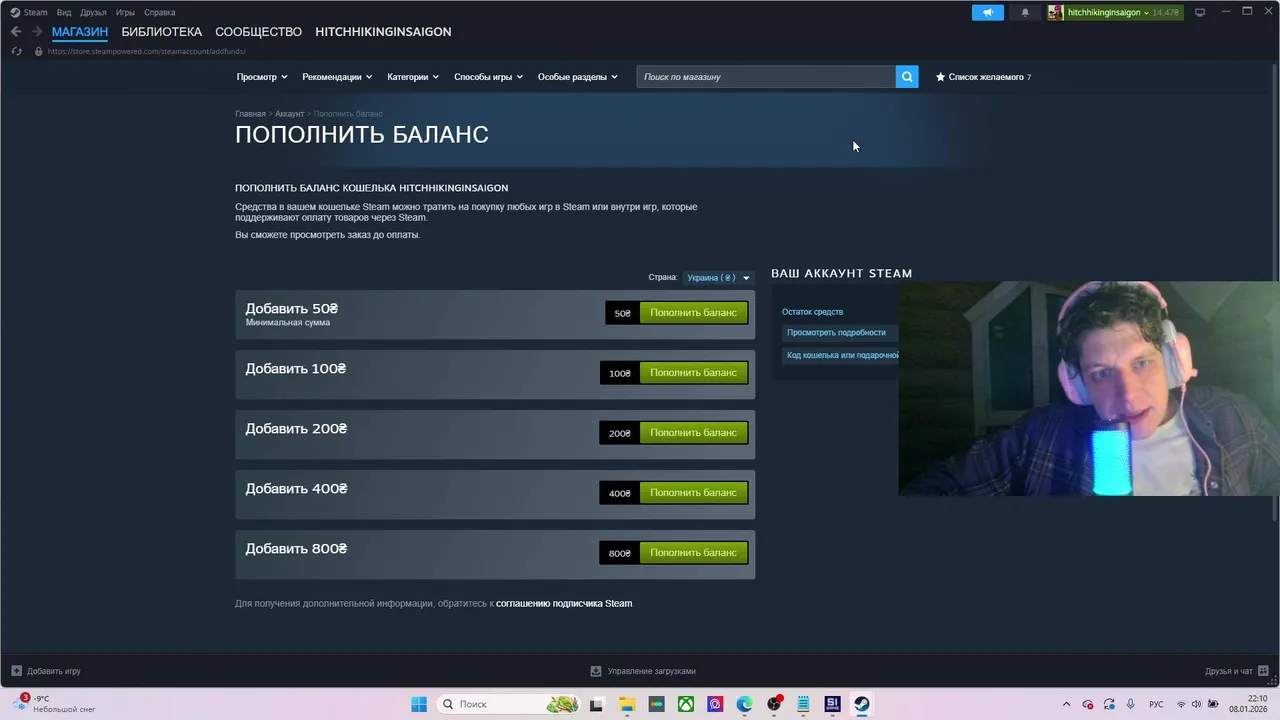
Task: Open the Способы игры dropdown
Action: [x=488, y=77]
